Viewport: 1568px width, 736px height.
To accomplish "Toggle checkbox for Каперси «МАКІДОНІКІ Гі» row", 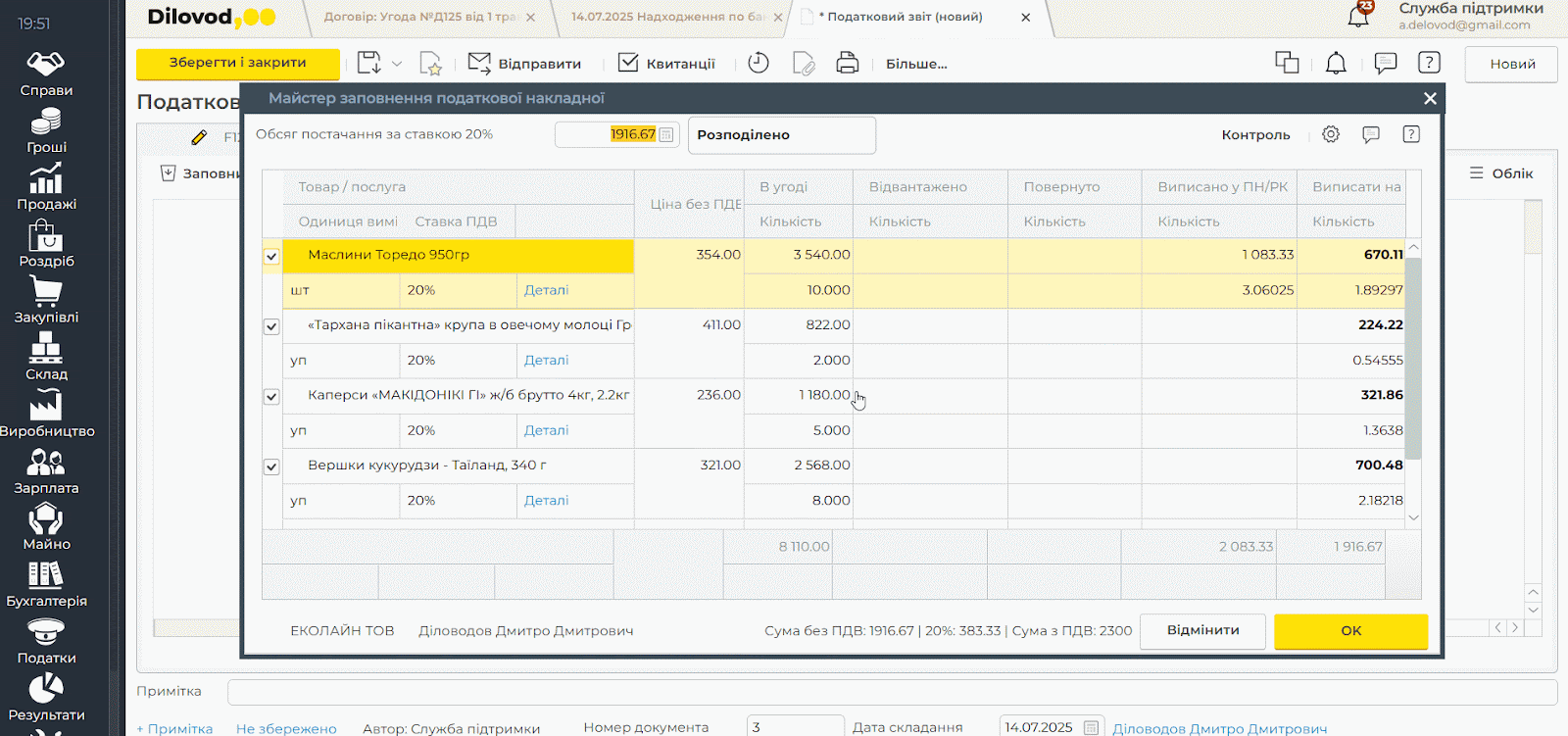I will (271, 397).
